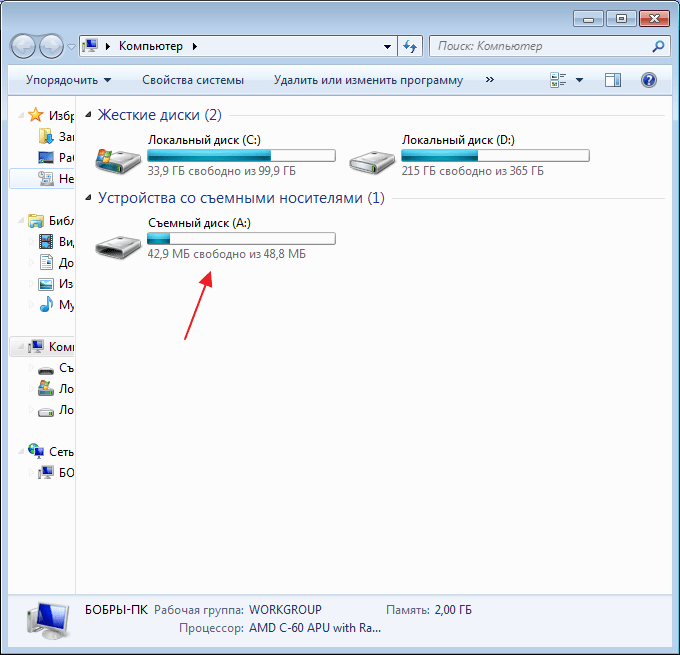Screen dimensions: 680x655
Task: Show more toolbar commands via double chevron
Action: (x=490, y=80)
